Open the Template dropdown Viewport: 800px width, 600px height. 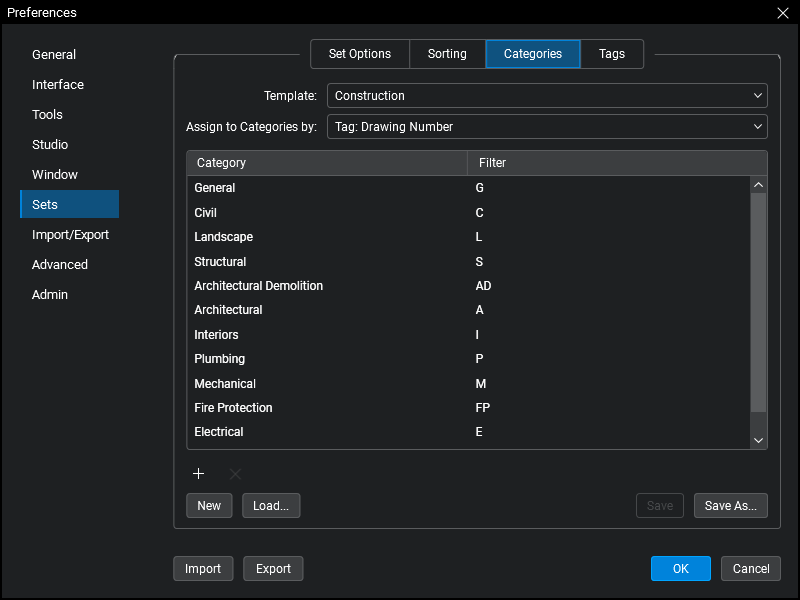(547, 96)
